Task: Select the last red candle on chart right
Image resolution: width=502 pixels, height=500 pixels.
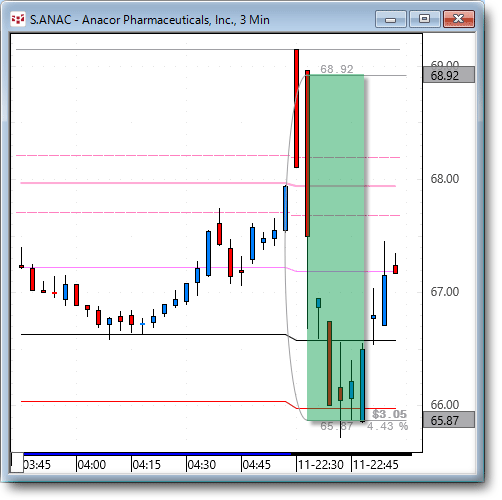Action: pyautogui.click(x=395, y=269)
